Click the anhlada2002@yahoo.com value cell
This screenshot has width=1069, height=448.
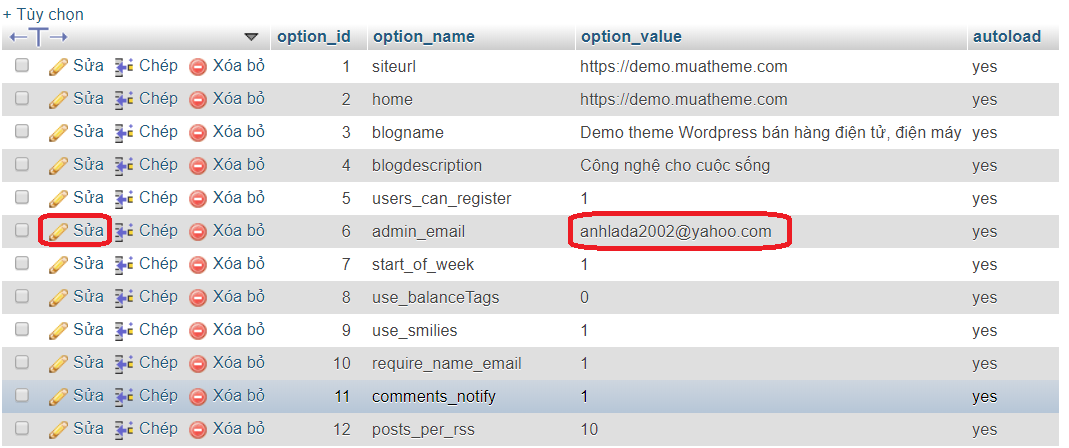tap(675, 232)
